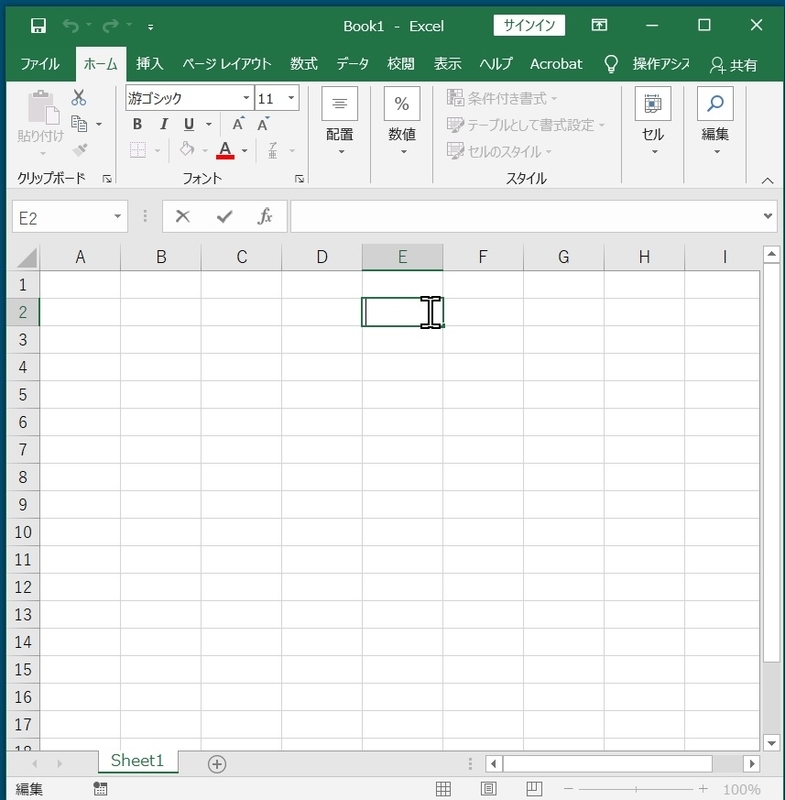Collapse the ribbon with the chevron
The image size is (785, 800).
tap(767, 181)
